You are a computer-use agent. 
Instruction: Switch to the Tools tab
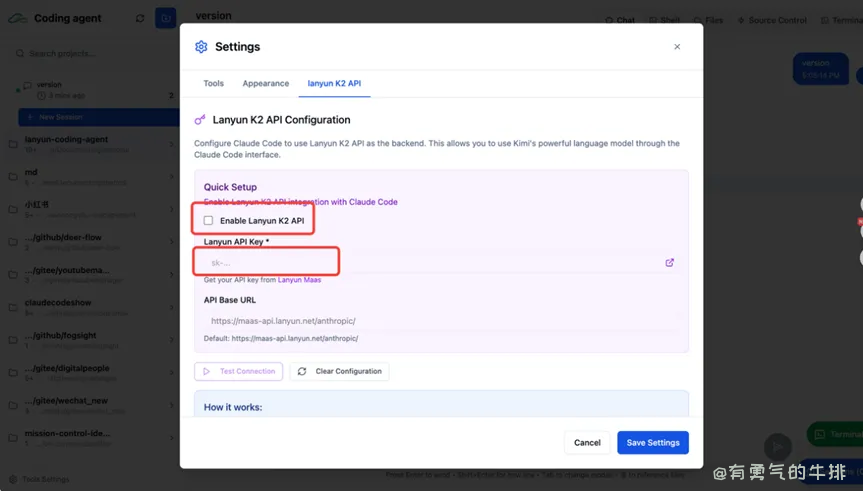214,84
